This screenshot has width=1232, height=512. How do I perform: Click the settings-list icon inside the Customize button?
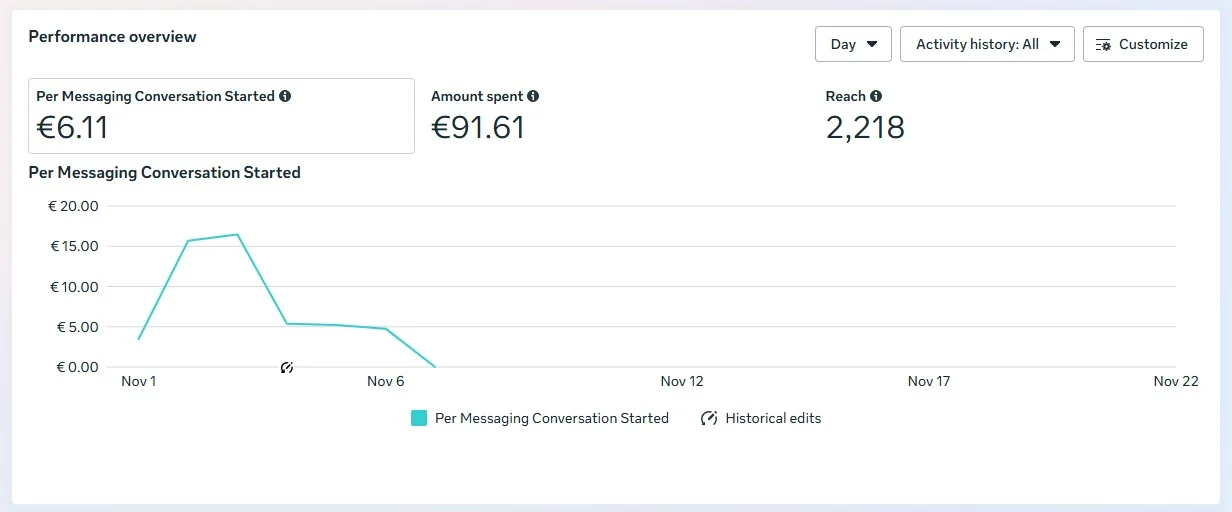coord(1104,45)
